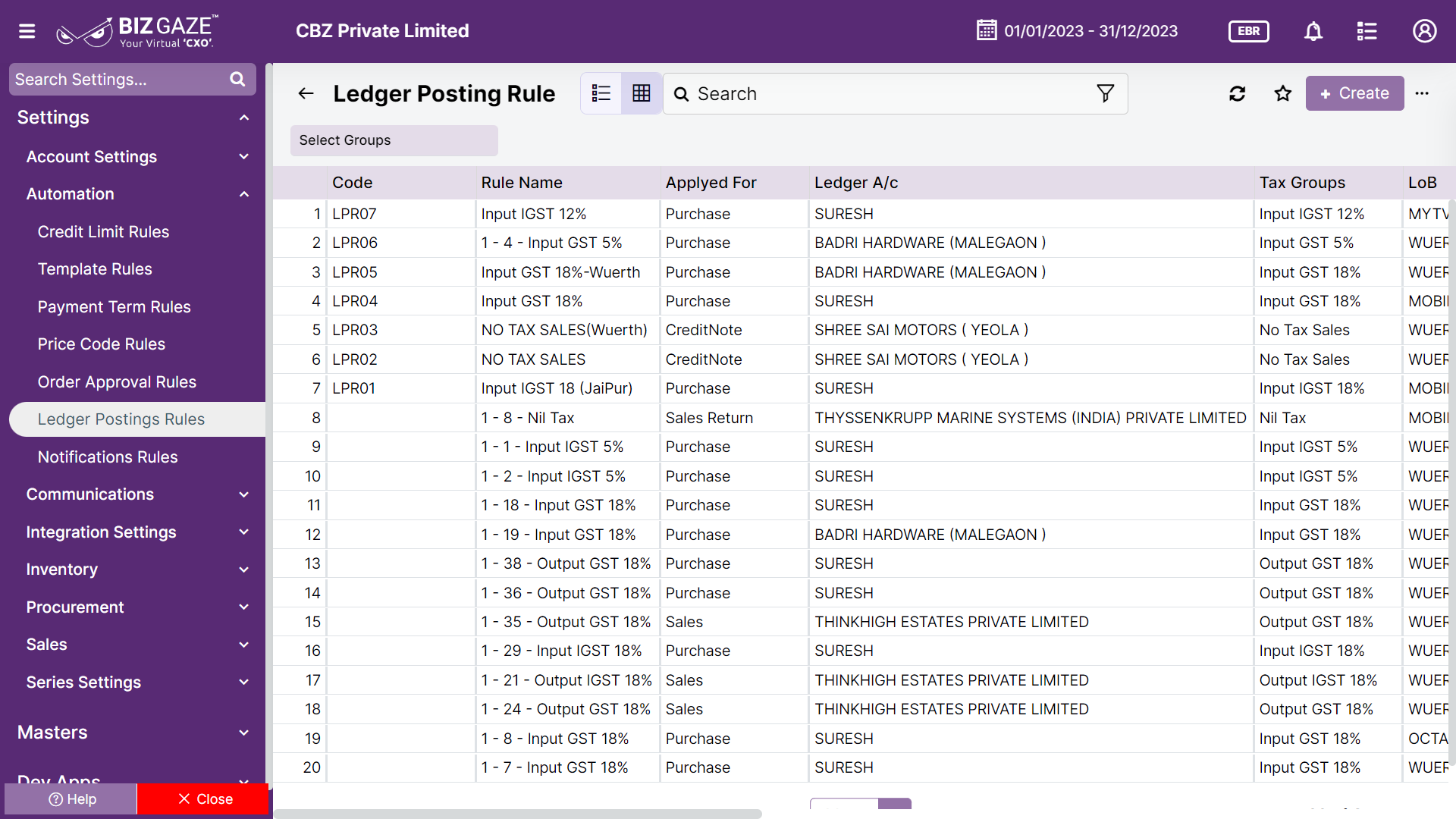Image resolution: width=1456 pixels, height=819 pixels.
Task: Click horizontal scrollbar of the table
Action: point(518,814)
